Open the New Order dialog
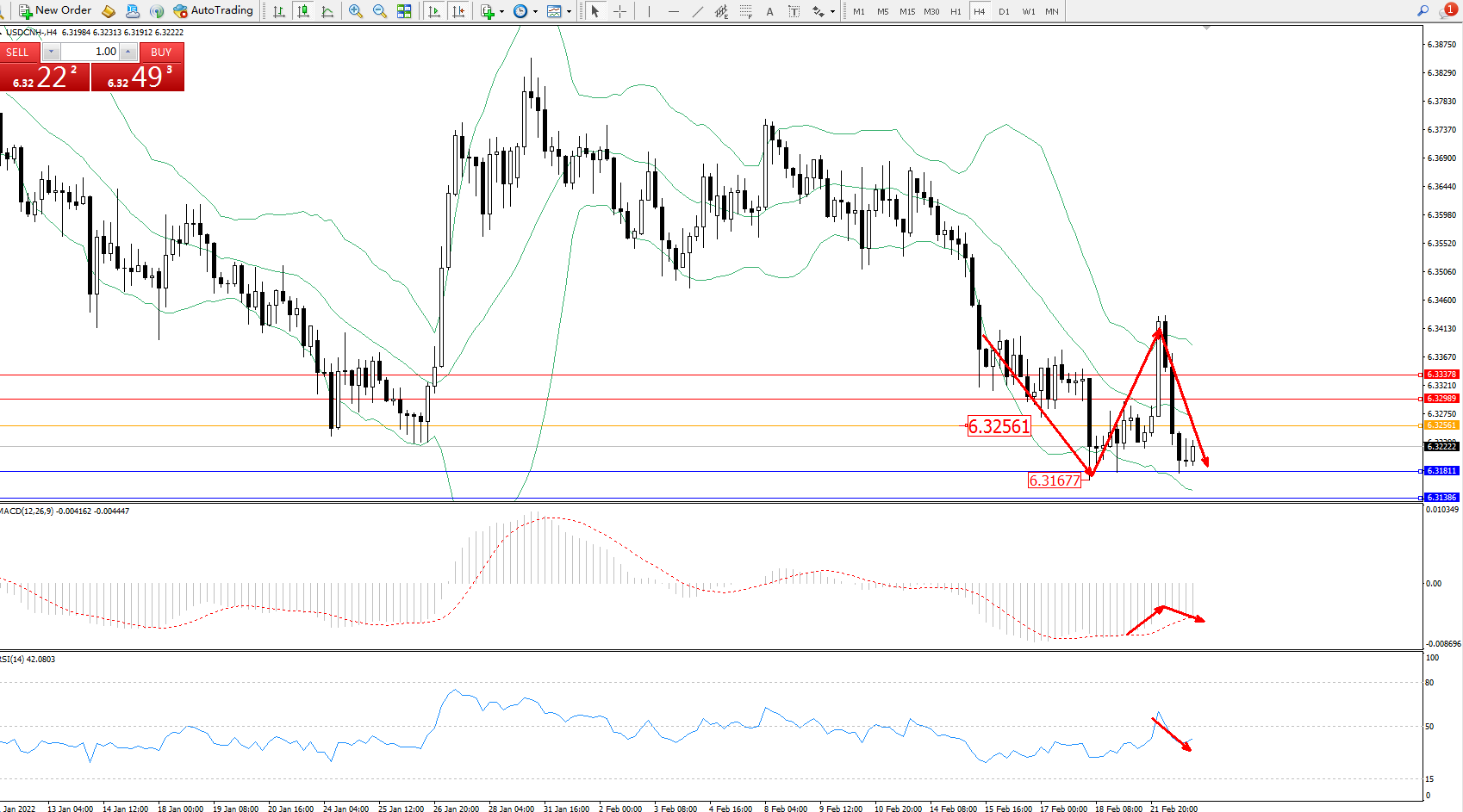 (x=55, y=10)
